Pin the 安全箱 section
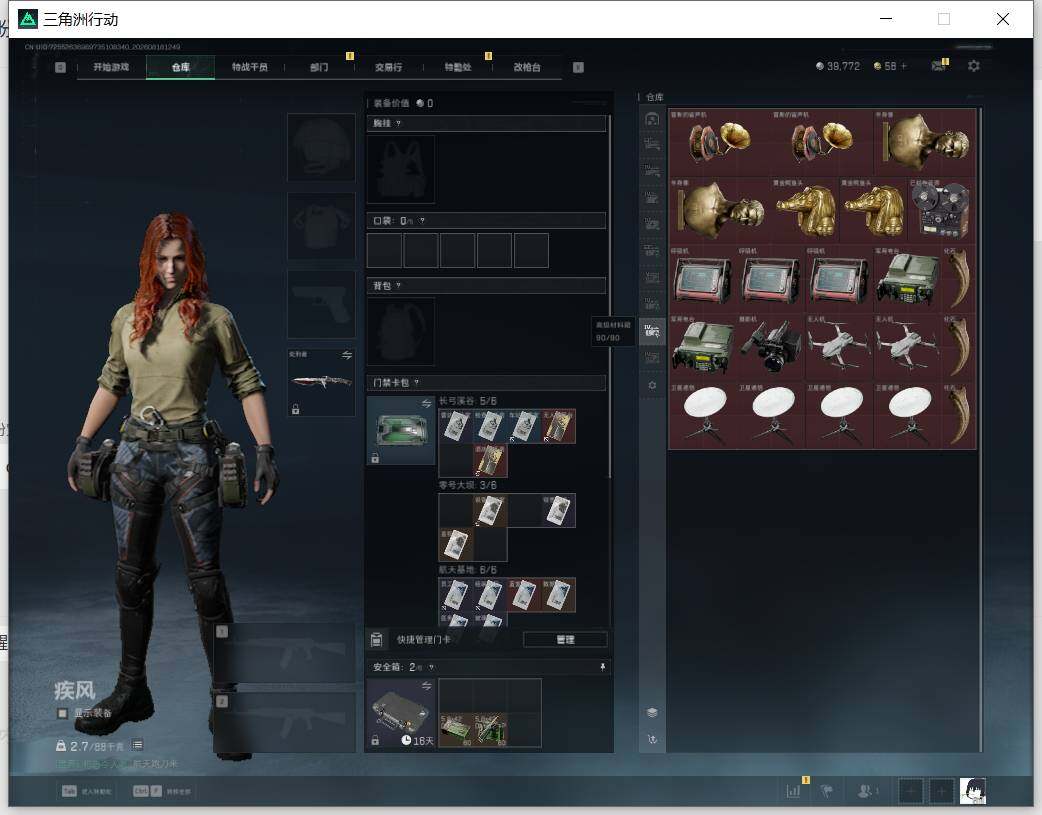The height and width of the screenshot is (815, 1042). pos(603,667)
